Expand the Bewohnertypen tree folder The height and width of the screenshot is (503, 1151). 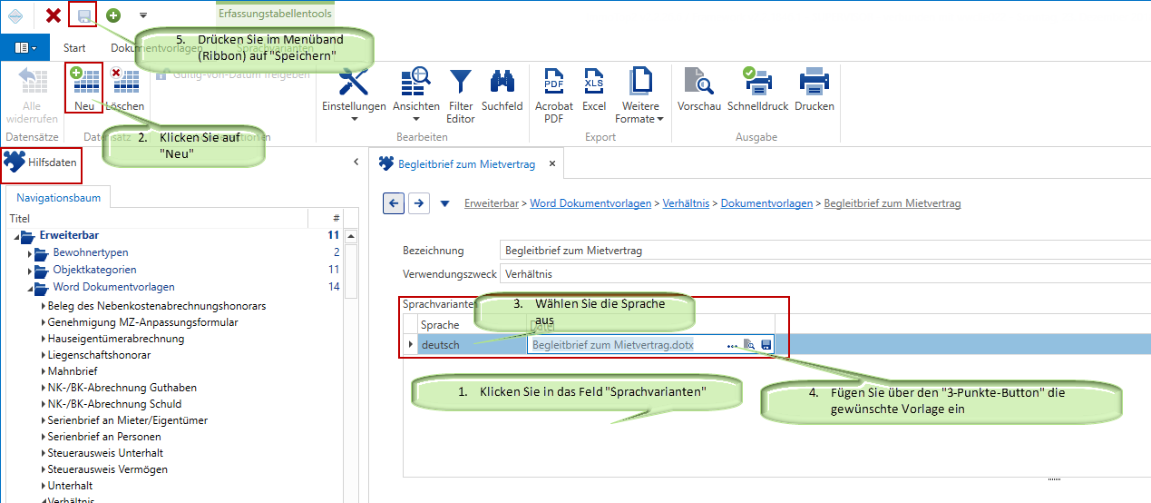(30, 253)
